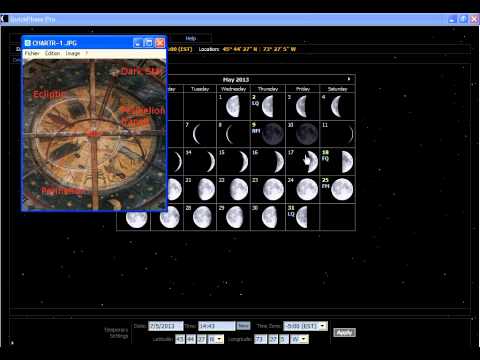Viewport: 480px width, 360px height.
Task: Close the CHARTR-1.JPG window
Action: pyautogui.click(x=160, y=43)
